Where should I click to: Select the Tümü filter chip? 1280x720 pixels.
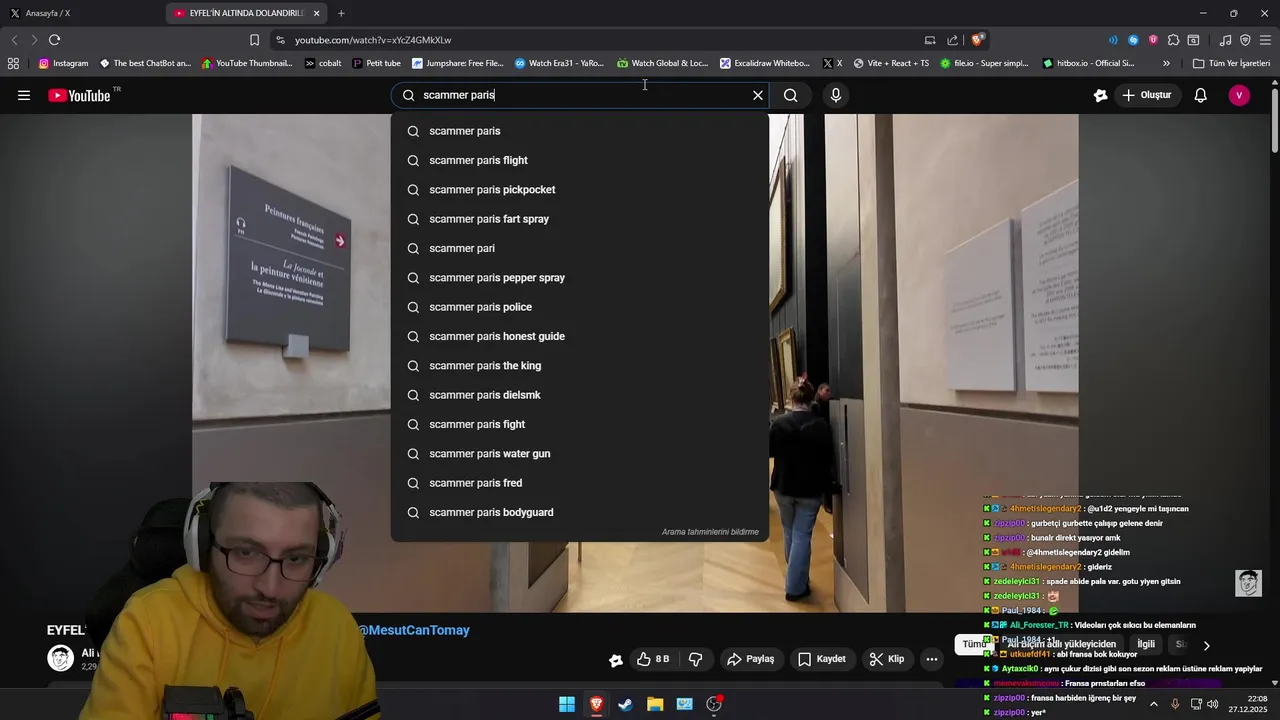coord(973,645)
